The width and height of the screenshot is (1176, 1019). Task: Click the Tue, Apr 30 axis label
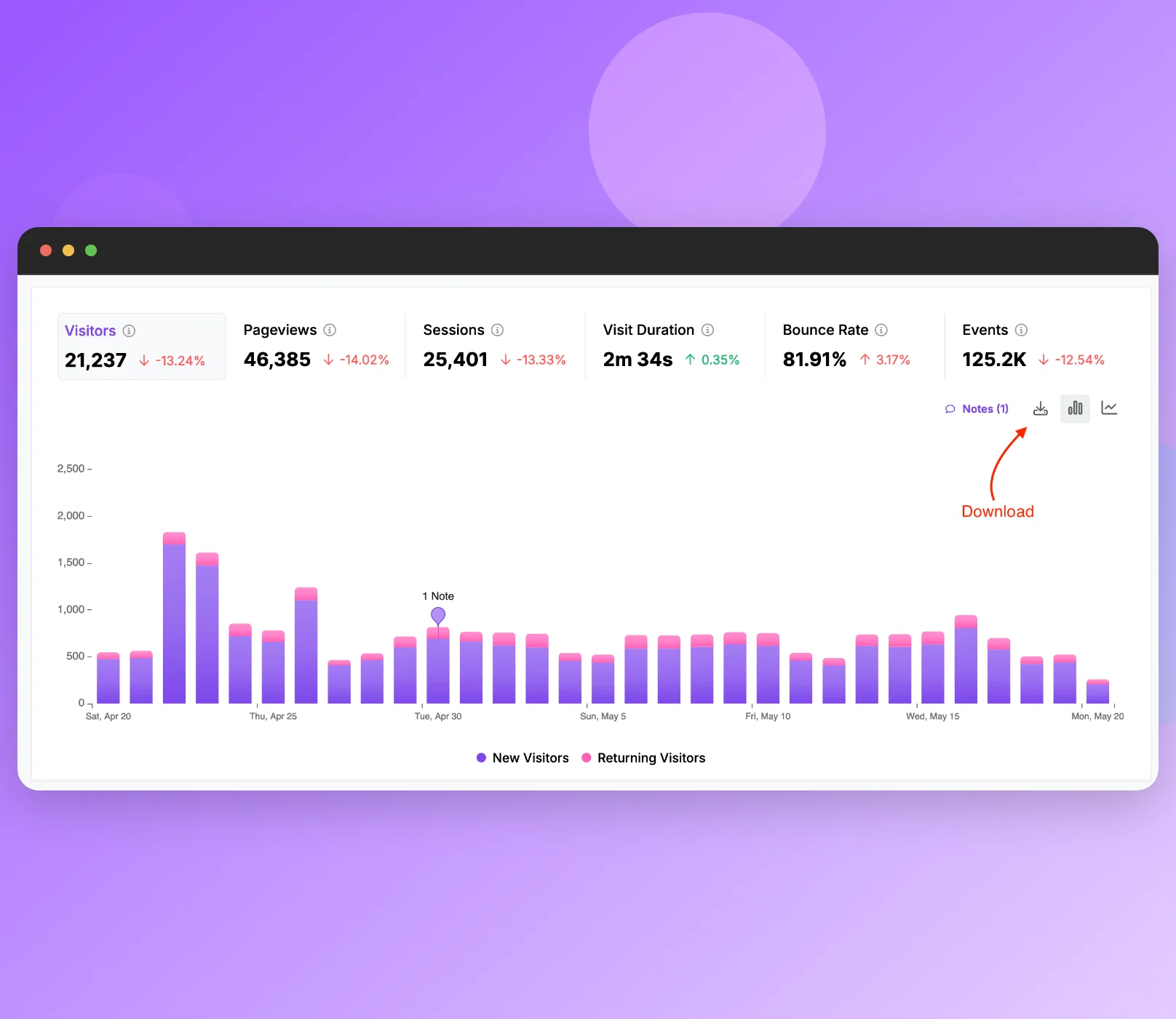[438, 716]
